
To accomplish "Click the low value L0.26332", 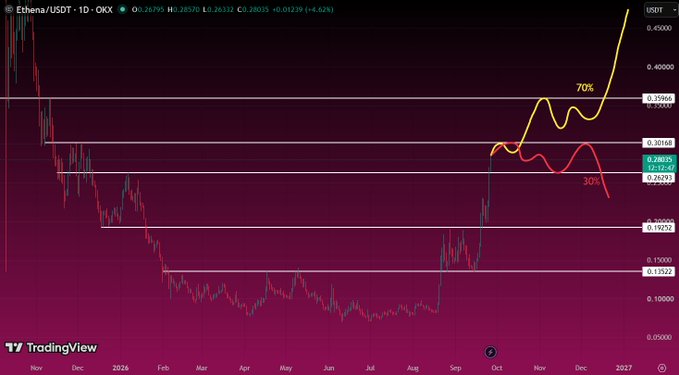I will 219,10.
